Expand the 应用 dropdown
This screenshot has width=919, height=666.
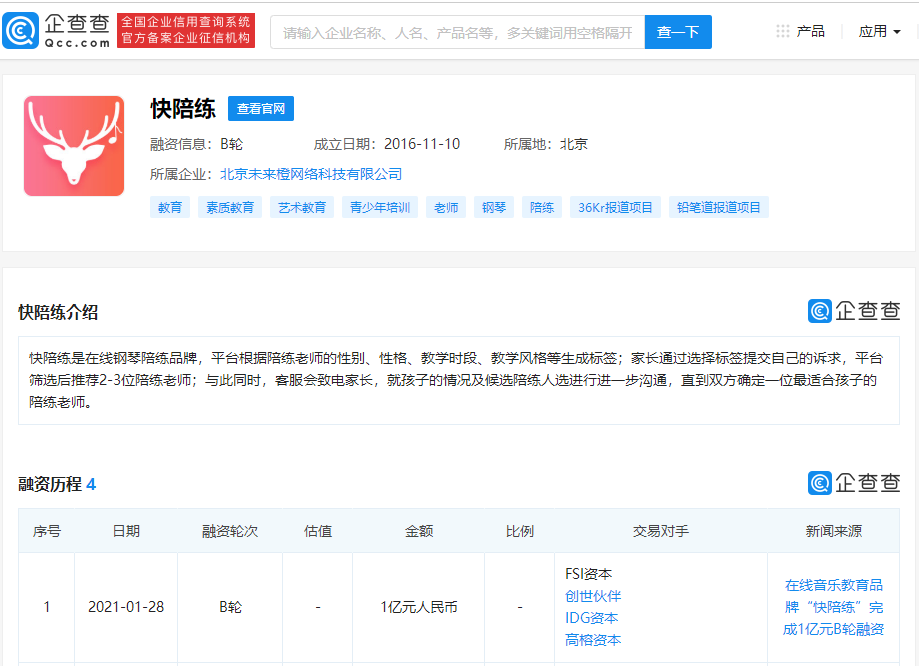[x=879, y=32]
